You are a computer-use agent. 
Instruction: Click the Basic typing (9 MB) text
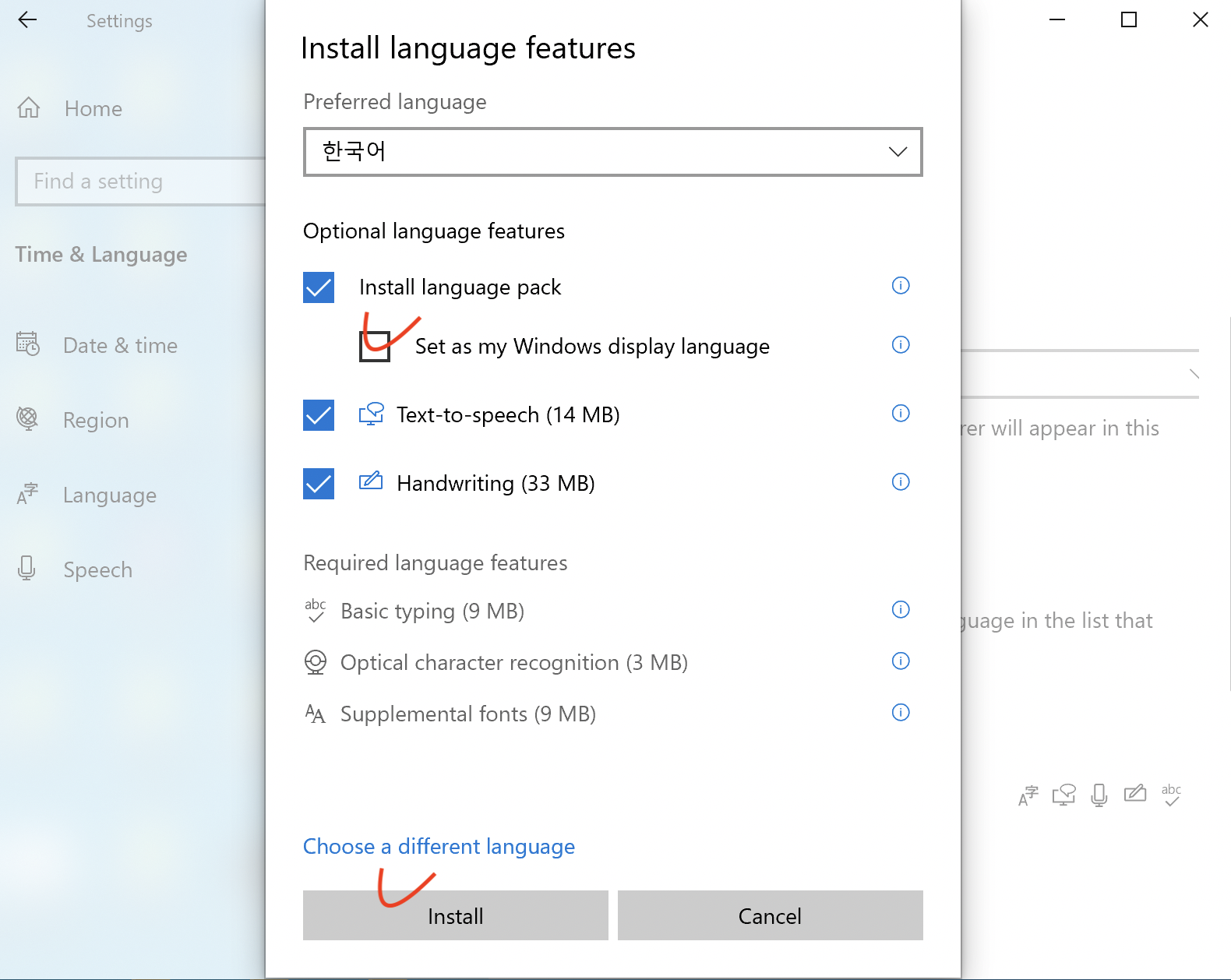432,612
